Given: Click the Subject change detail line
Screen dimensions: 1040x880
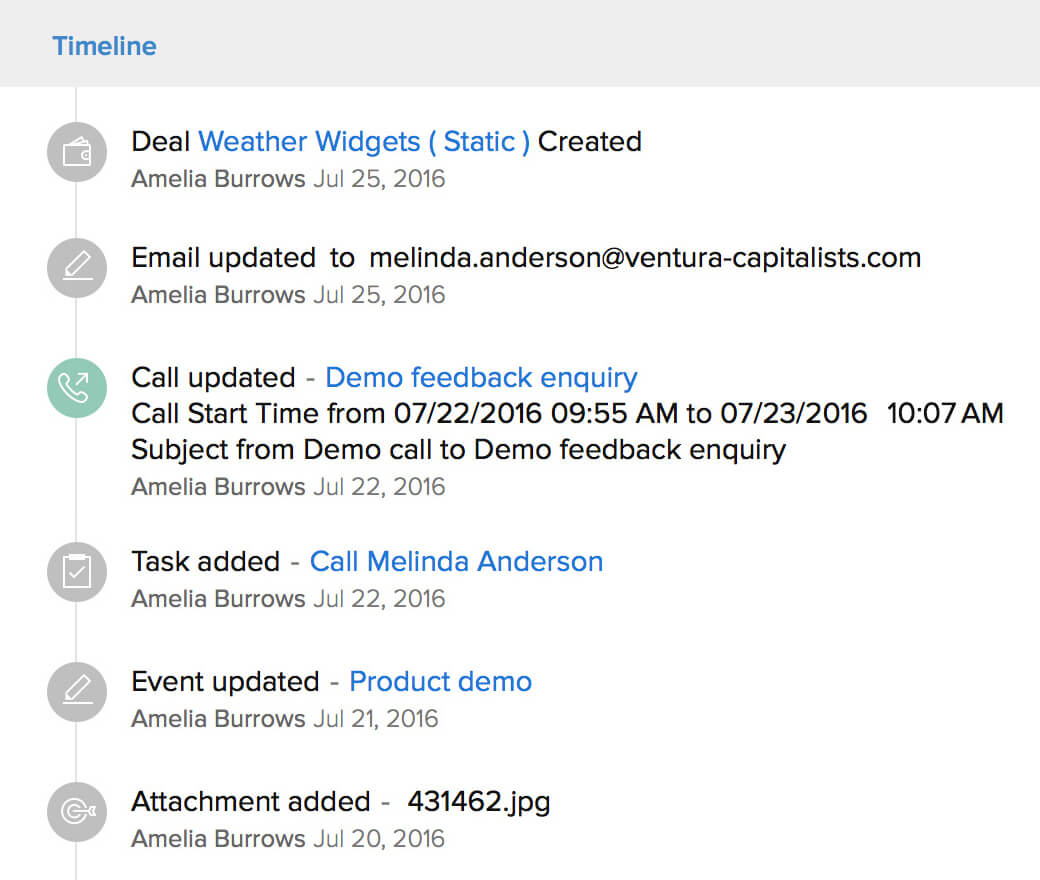Looking at the screenshot, I should click(x=458, y=450).
